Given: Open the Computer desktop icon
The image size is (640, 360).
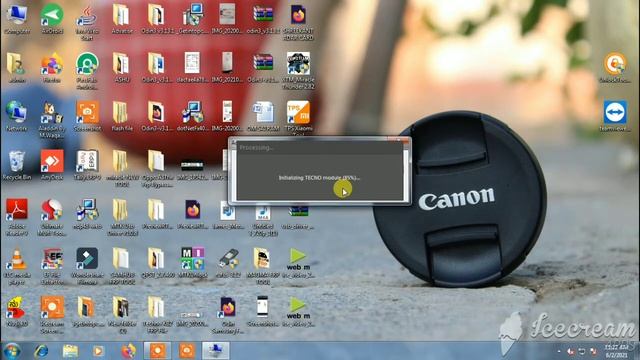Looking at the screenshot, I should point(17,18).
